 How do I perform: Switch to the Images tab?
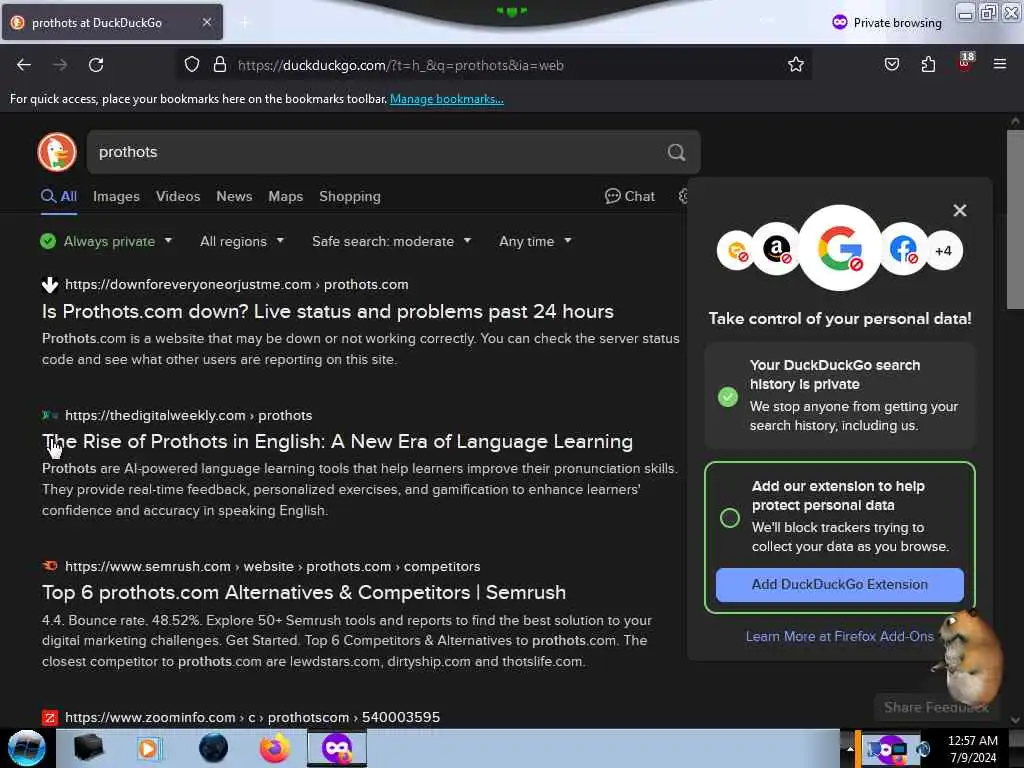click(x=116, y=196)
